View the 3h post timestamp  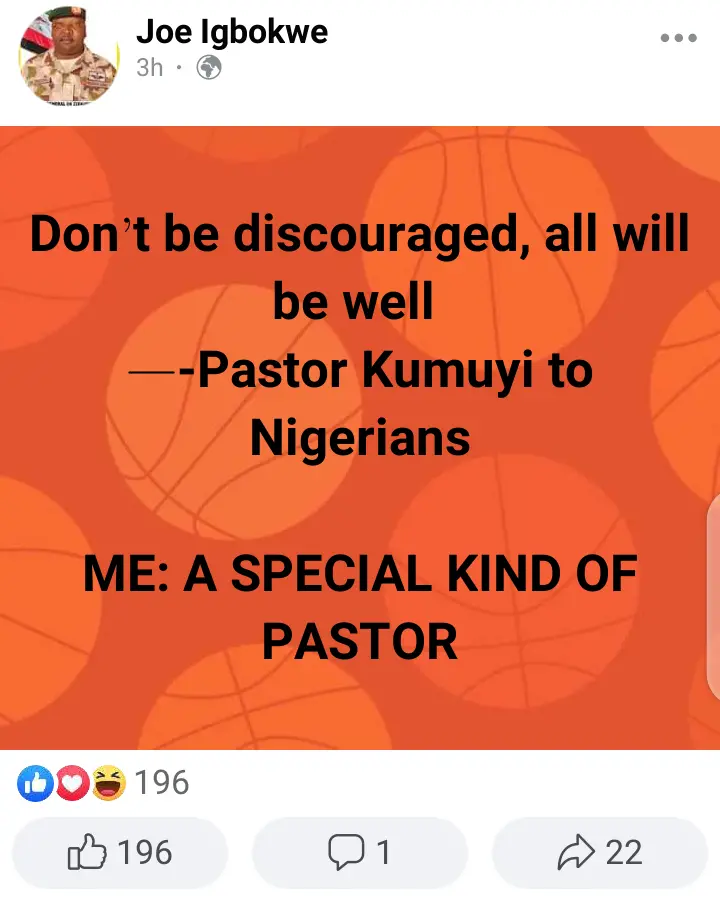pyautogui.click(x=150, y=68)
